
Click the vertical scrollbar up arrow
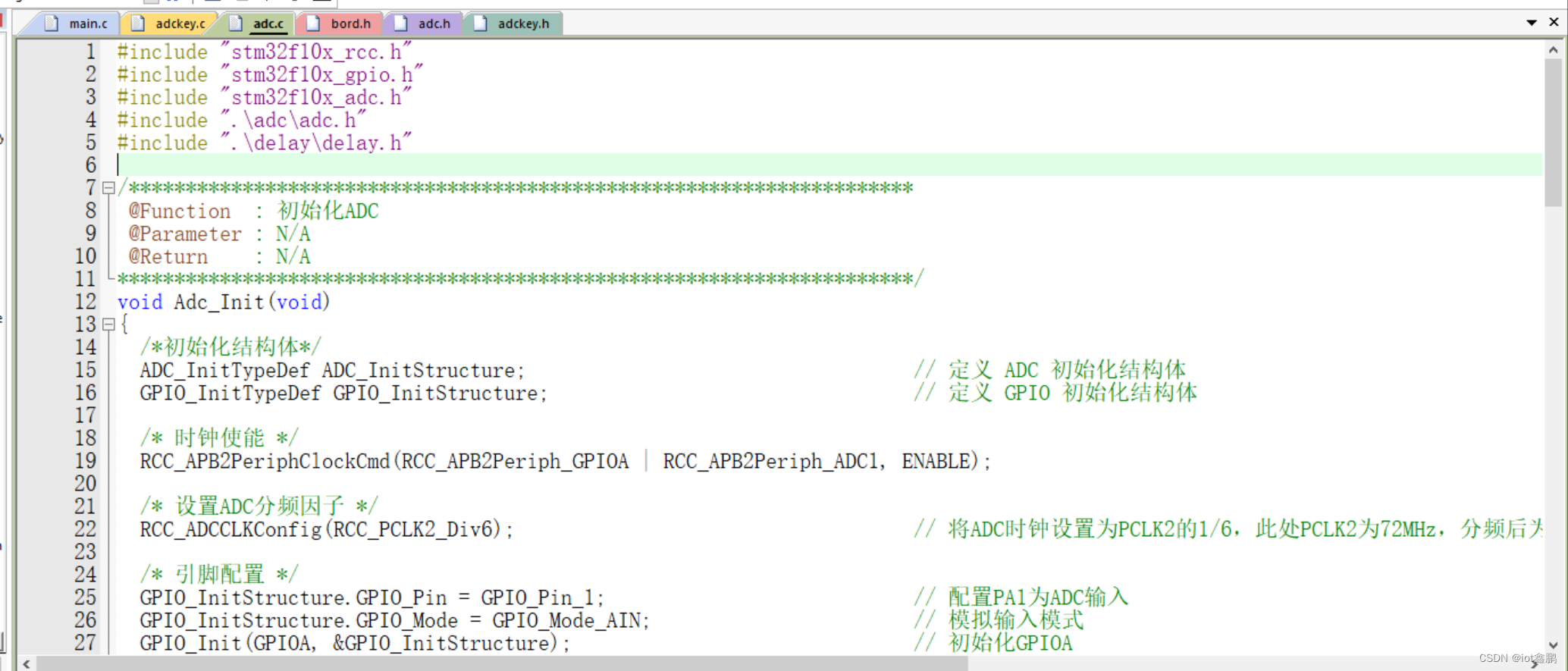point(1553,50)
